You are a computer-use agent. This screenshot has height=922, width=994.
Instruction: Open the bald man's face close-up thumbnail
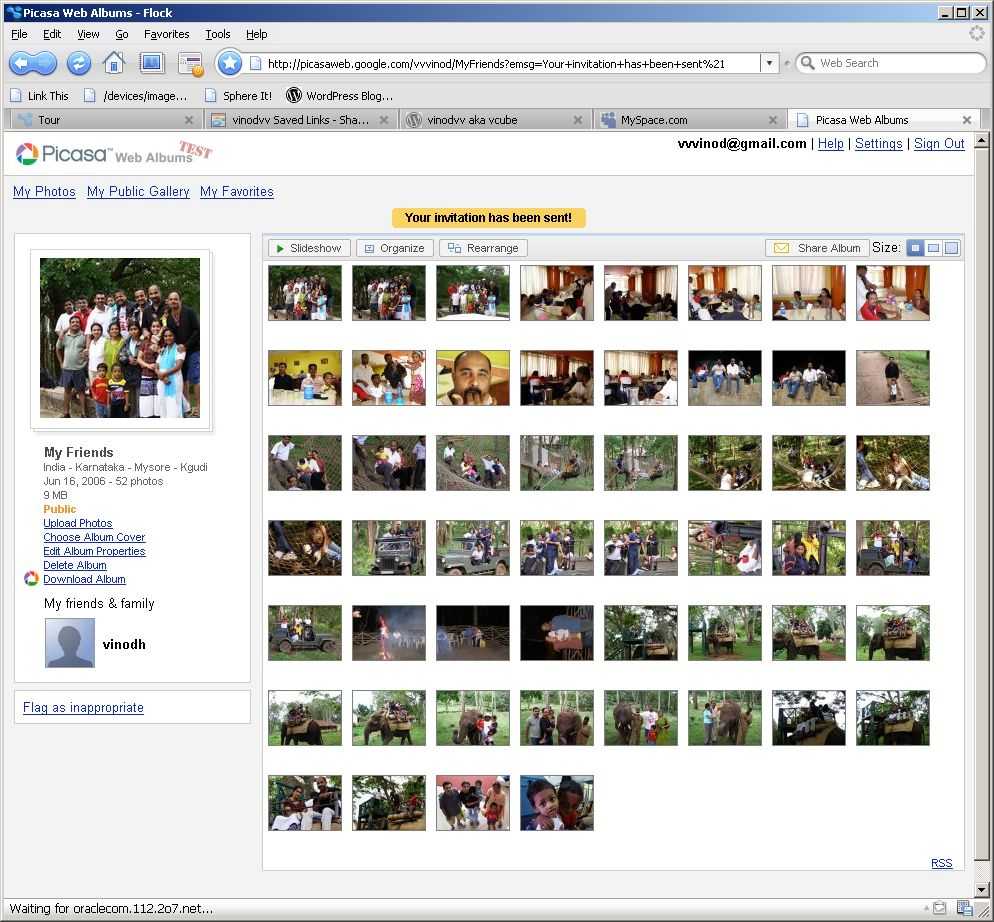click(472, 378)
